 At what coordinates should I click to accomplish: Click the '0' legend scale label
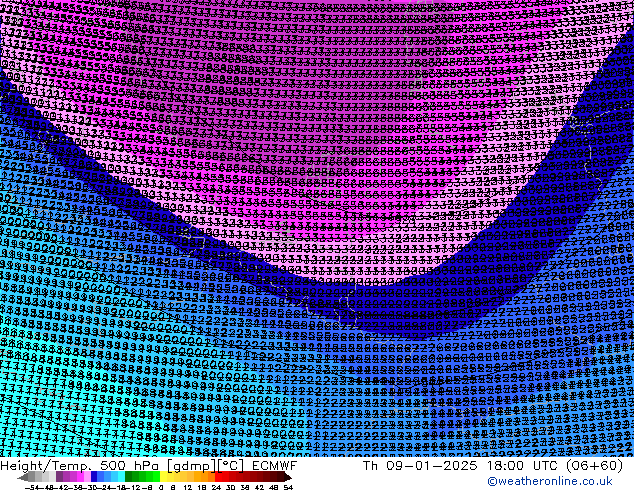161,487
